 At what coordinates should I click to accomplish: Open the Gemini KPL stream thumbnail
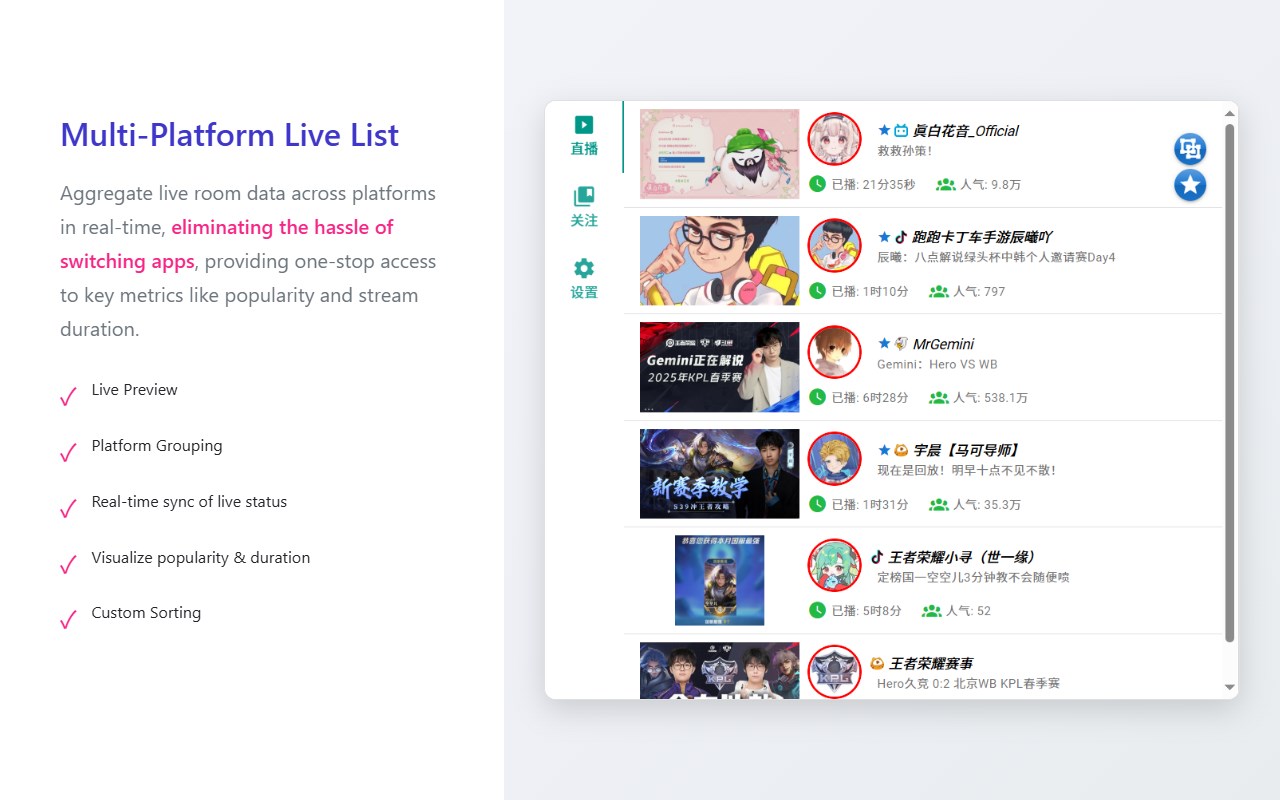point(720,367)
